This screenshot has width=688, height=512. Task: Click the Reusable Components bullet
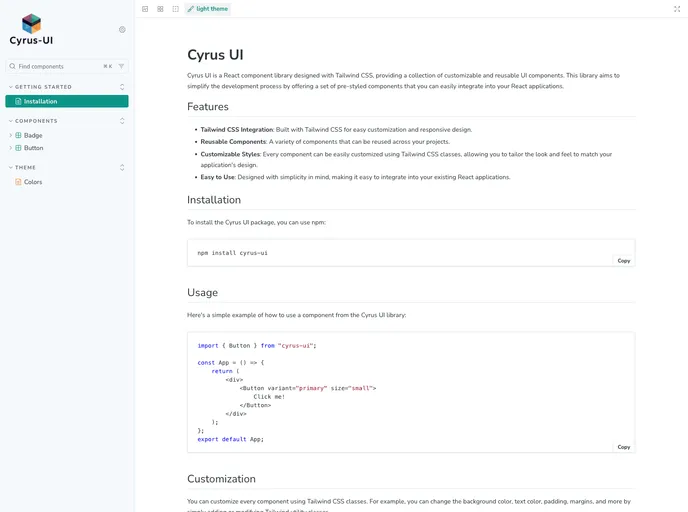coord(325,142)
